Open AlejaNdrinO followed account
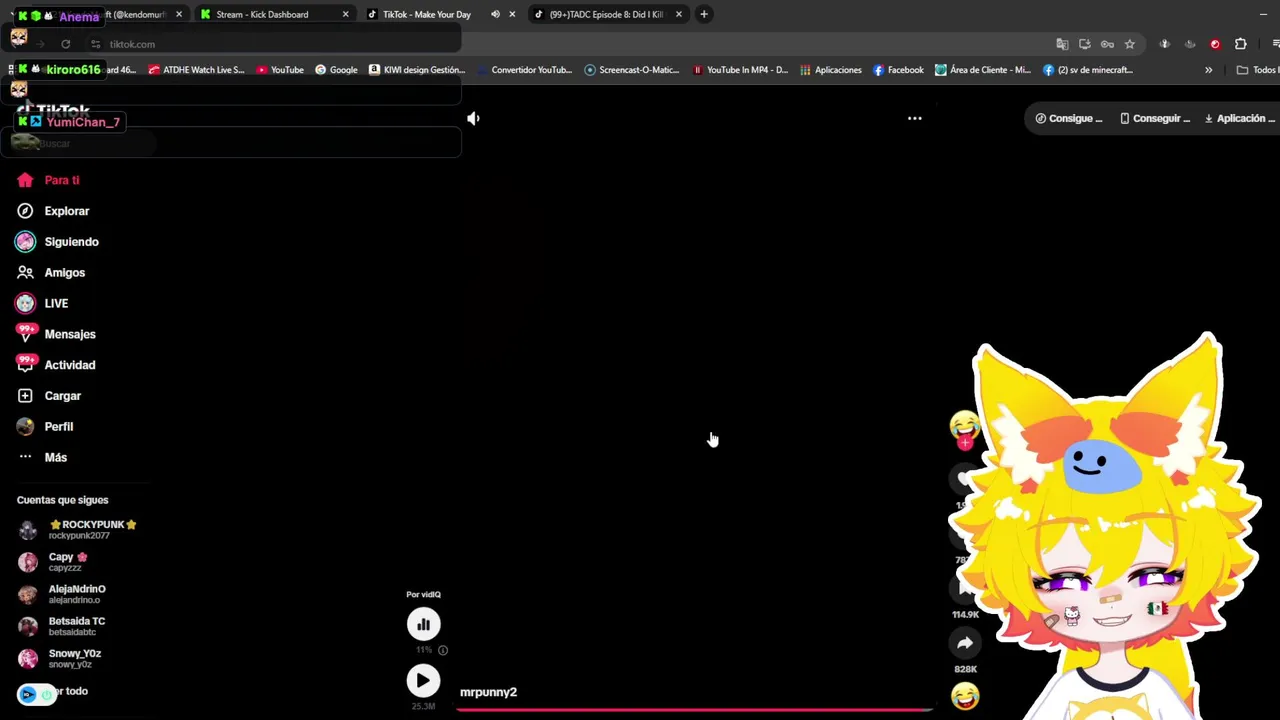 click(62, 594)
